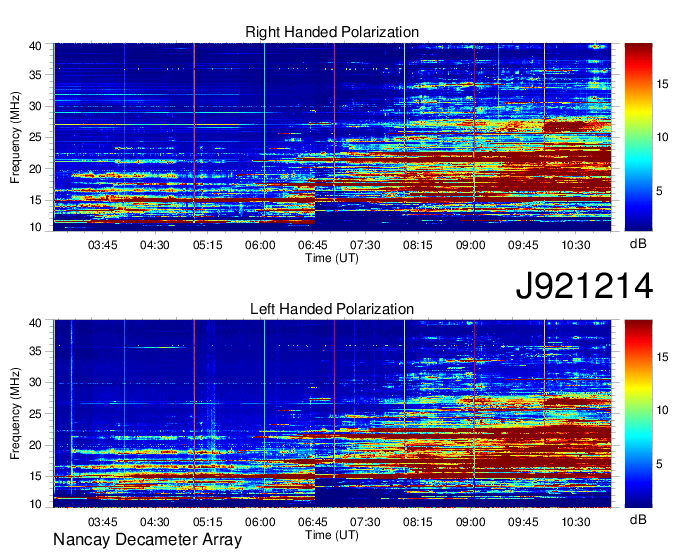Click the 30 MHz tick of Left Handed plot
The image size is (680, 552).
pyautogui.click(x=35, y=382)
